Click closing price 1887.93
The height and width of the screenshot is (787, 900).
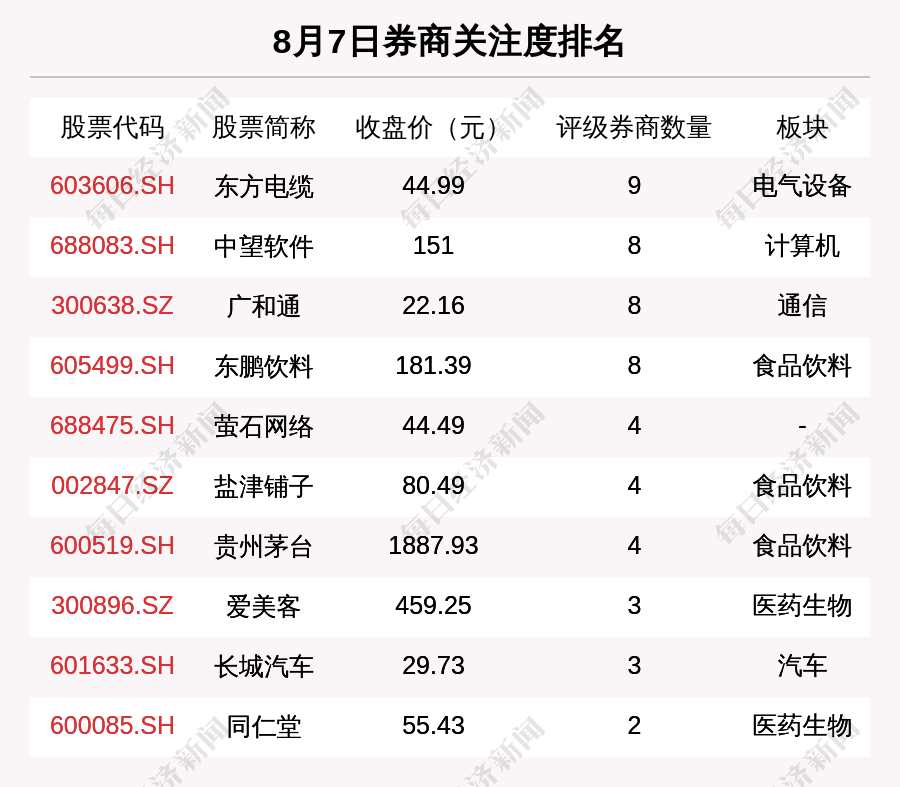pyautogui.click(x=433, y=545)
